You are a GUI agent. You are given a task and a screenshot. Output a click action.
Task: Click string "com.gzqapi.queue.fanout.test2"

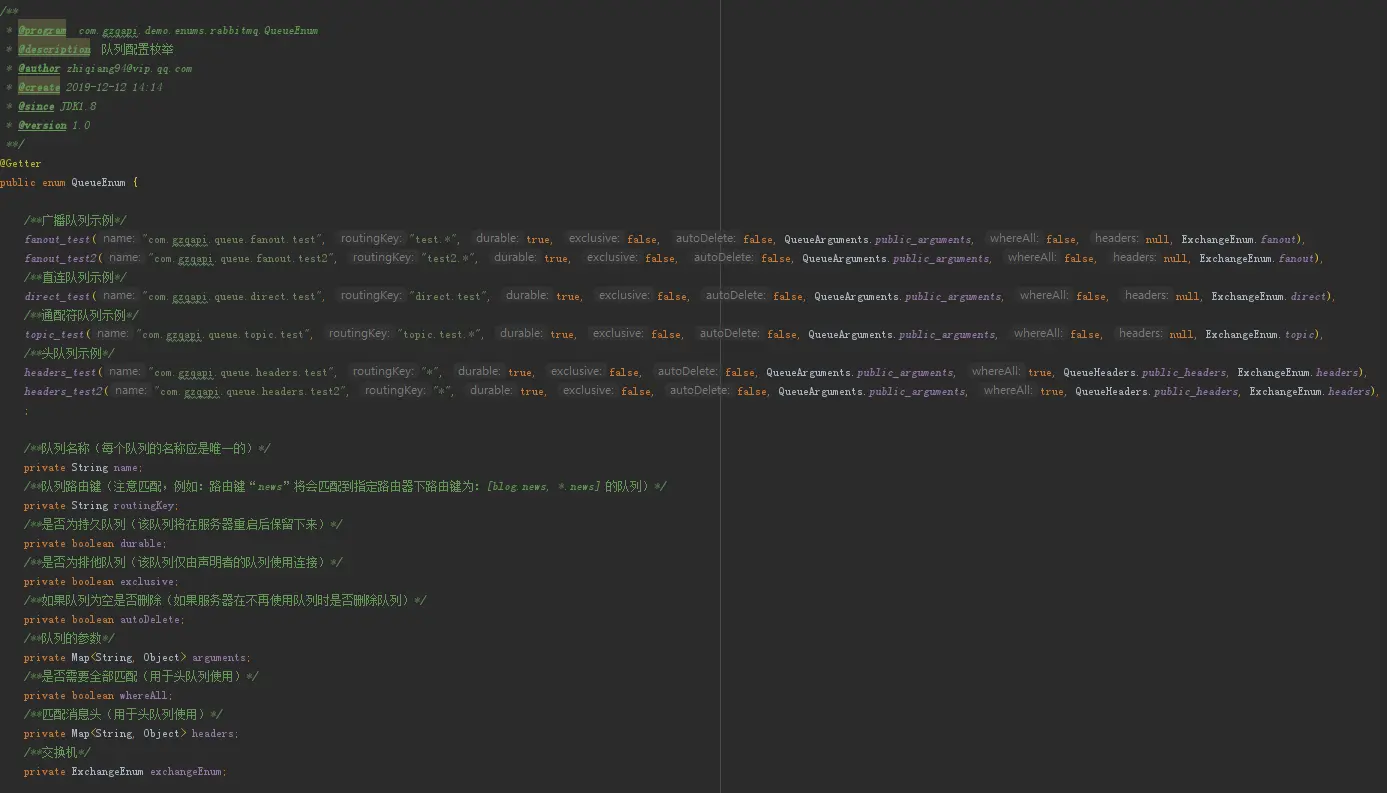pyautogui.click(x=241, y=258)
